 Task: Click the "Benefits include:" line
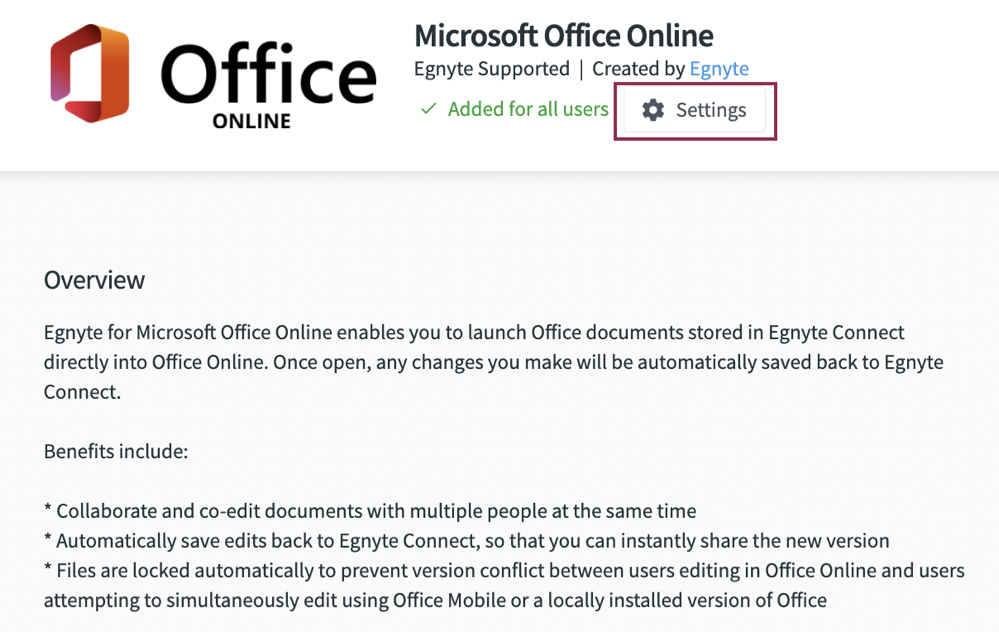116,451
